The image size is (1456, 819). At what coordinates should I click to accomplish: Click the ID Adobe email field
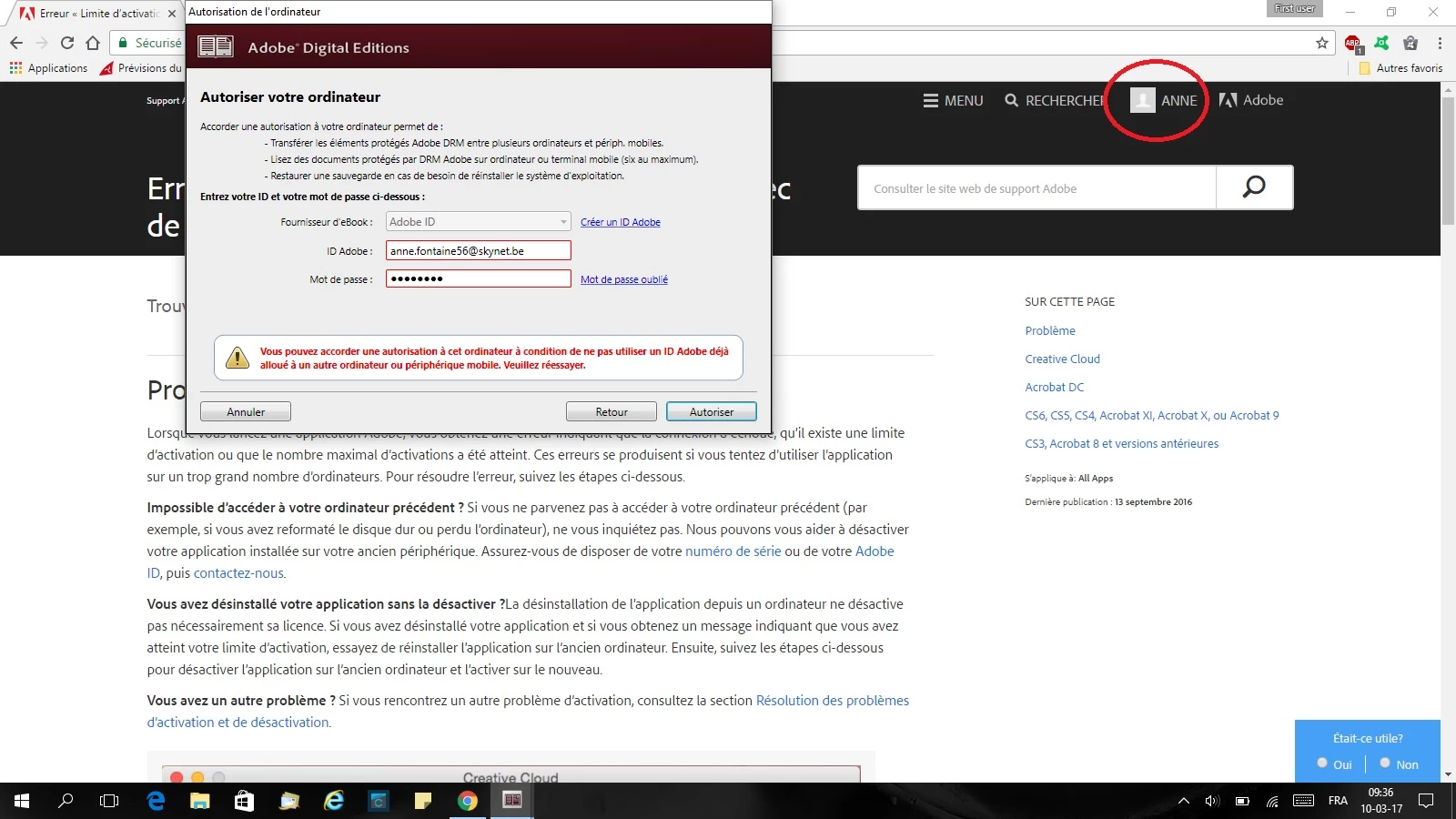click(479, 250)
